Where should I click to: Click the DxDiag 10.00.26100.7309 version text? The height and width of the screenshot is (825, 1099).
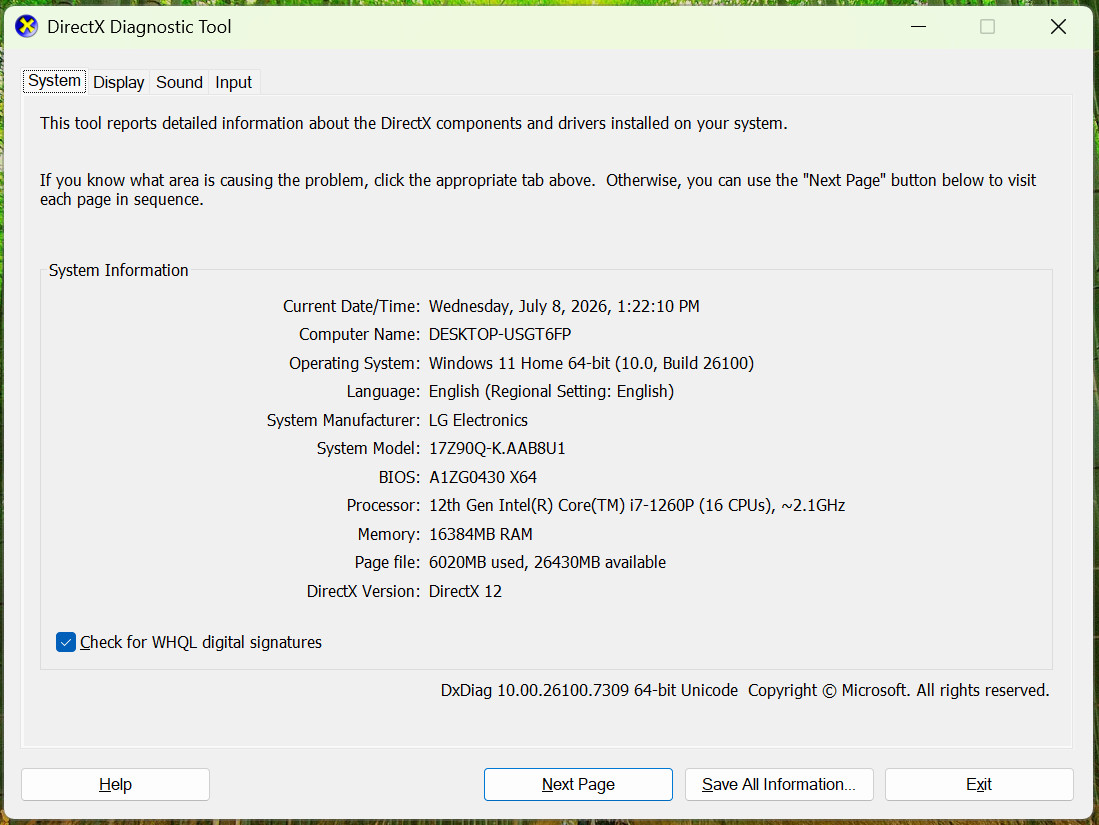(x=589, y=690)
